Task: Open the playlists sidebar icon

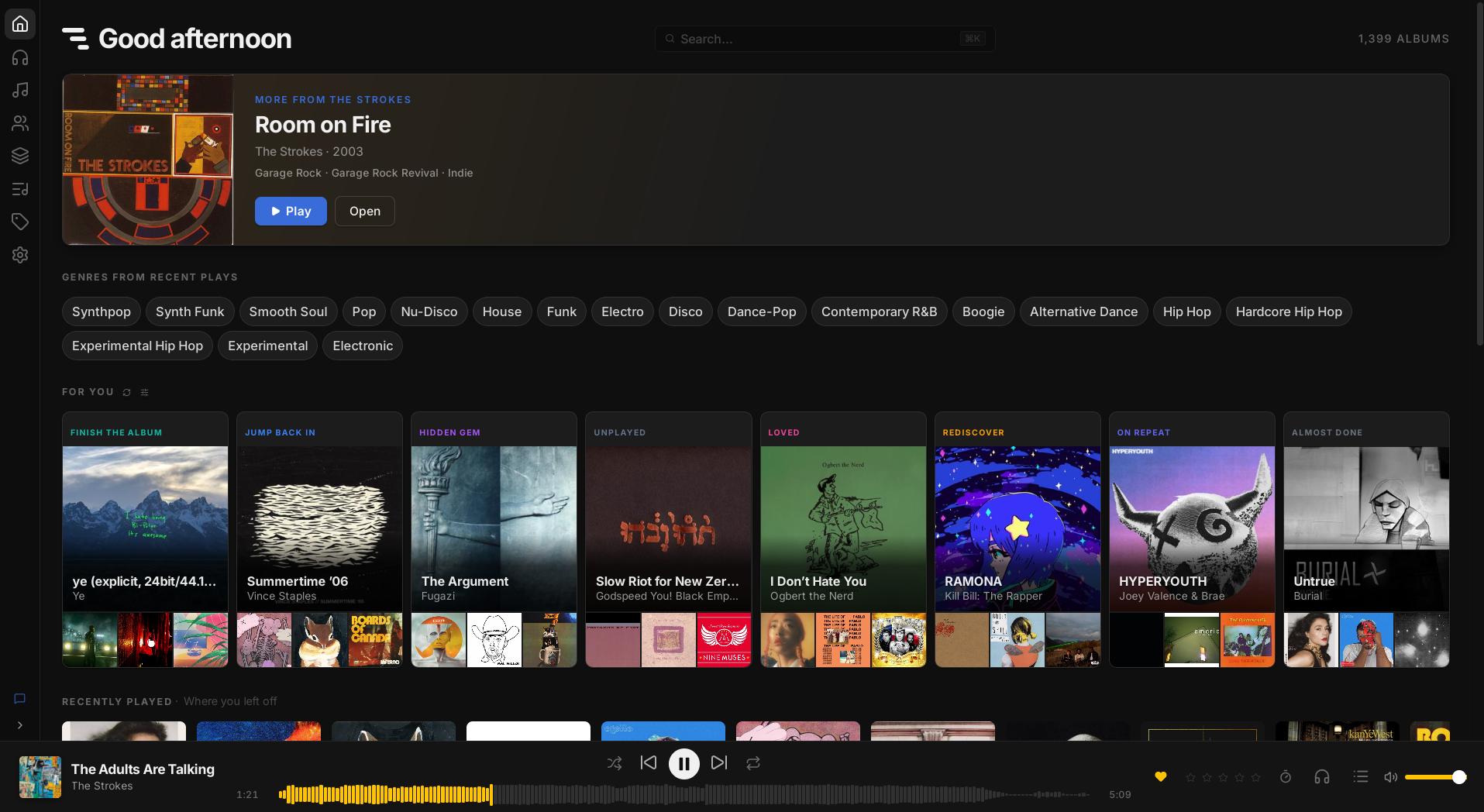Action: pos(20,189)
